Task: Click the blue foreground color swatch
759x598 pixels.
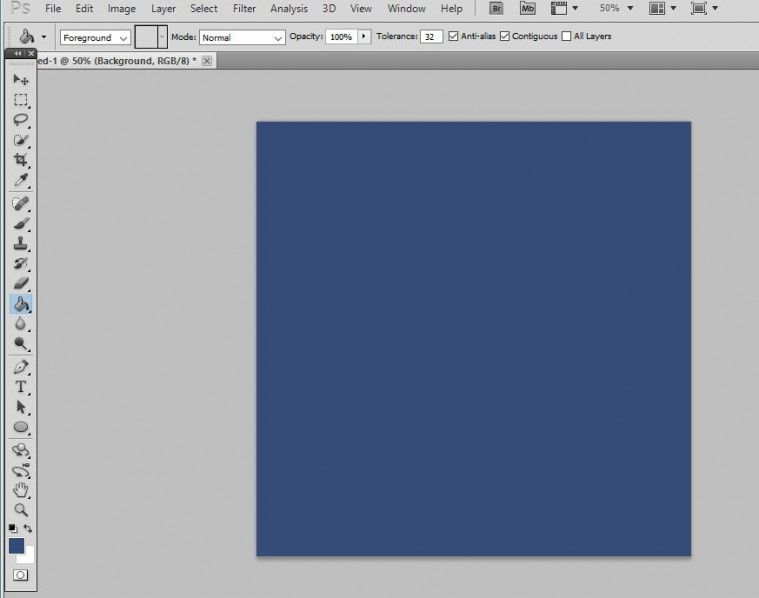Action: [16, 545]
